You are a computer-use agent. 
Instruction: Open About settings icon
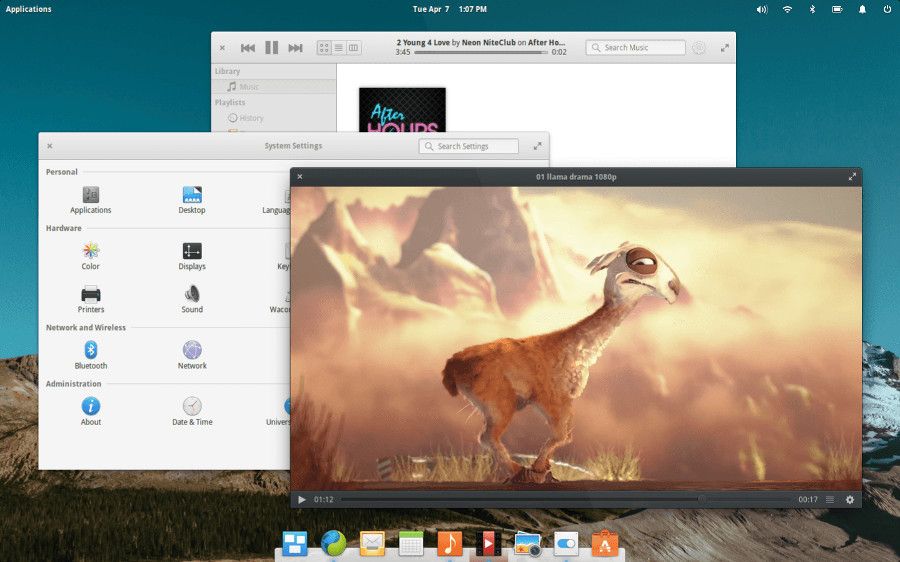pos(91,406)
